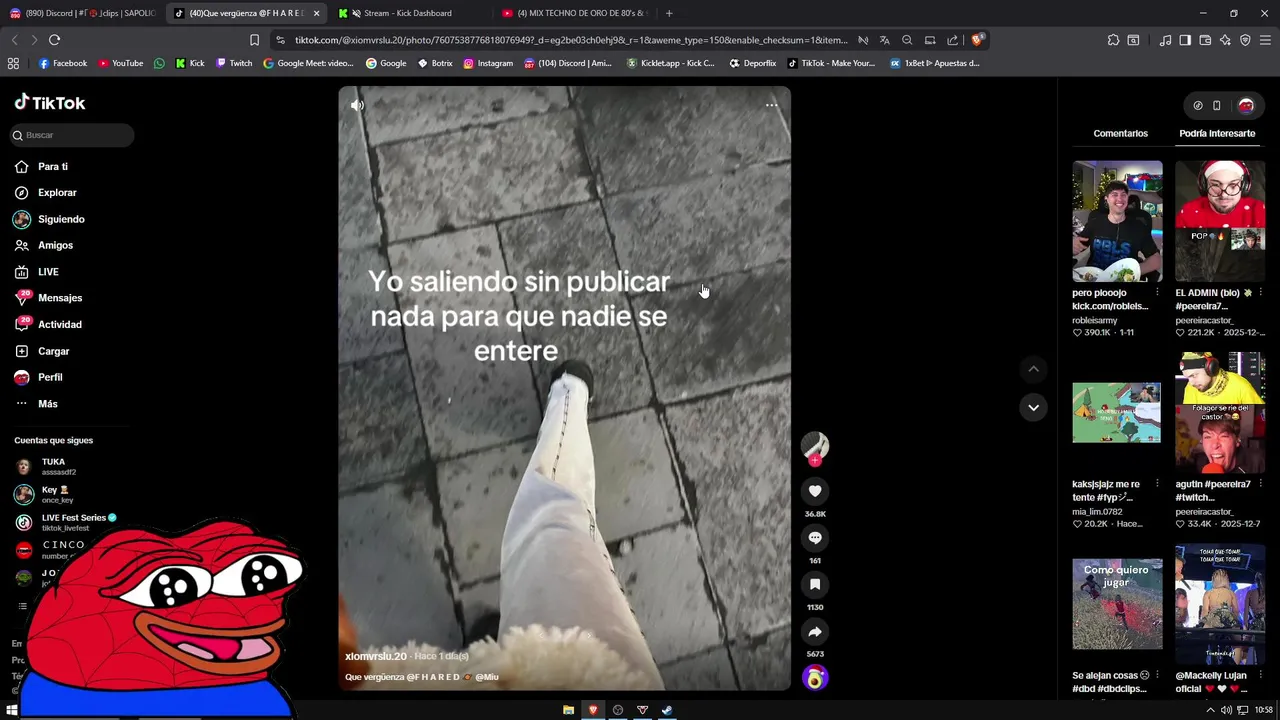This screenshot has height=720, width=1280.
Task: Mute the video with the speaker icon
Action: coord(357,105)
